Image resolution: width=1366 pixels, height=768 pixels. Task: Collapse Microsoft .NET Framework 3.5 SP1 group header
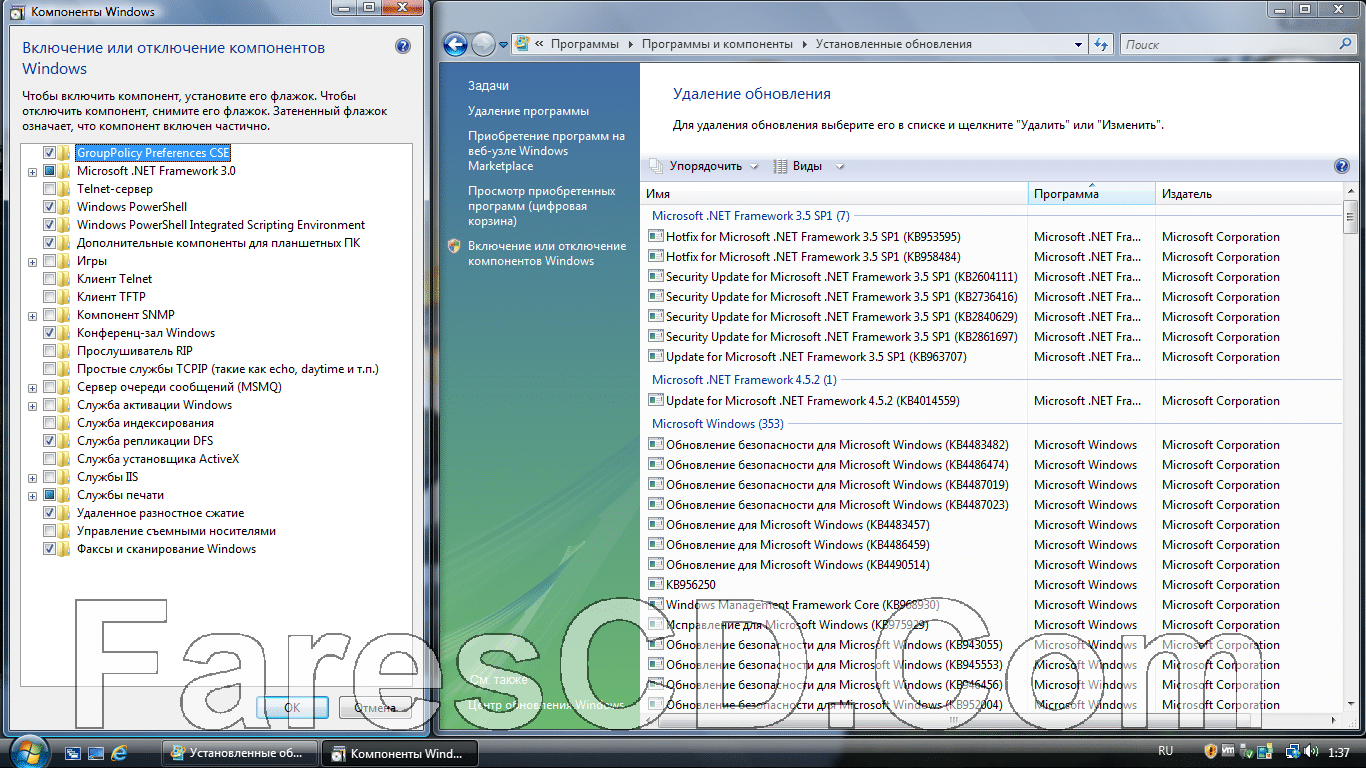click(750, 215)
